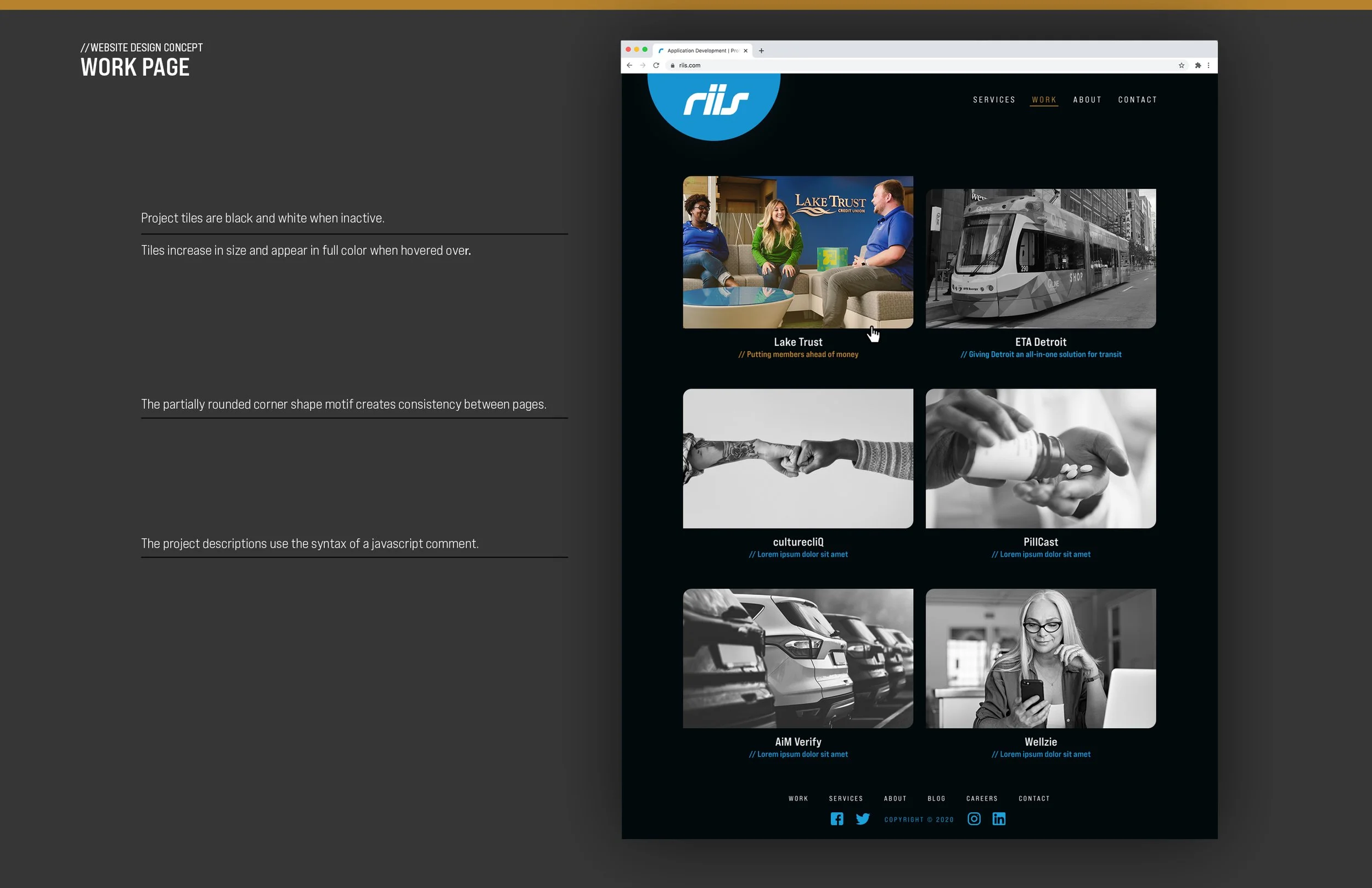This screenshot has height=888, width=1372.
Task: Click CONTACT in top navigation
Action: click(1137, 100)
